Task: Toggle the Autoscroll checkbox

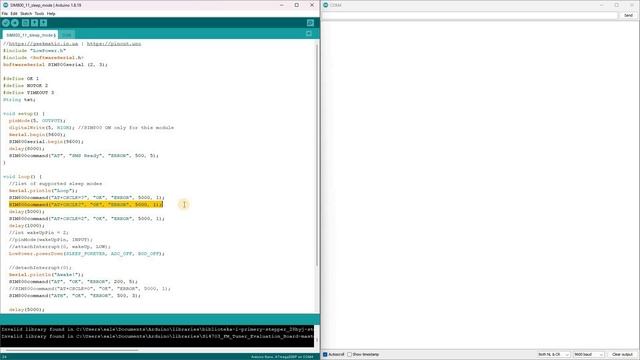Action: pos(325,354)
